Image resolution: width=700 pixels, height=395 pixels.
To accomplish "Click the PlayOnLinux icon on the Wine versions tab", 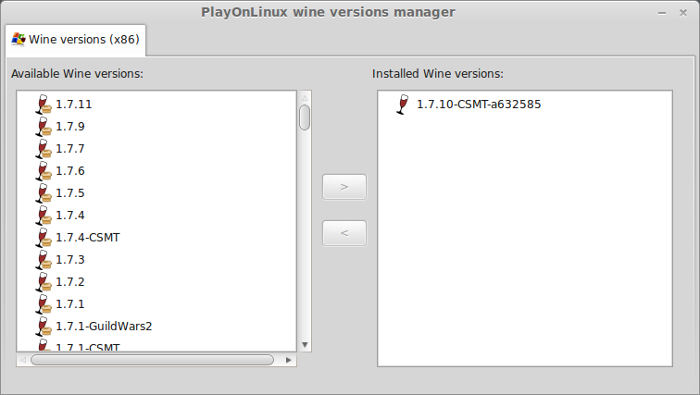I will pyautogui.click(x=18, y=39).
